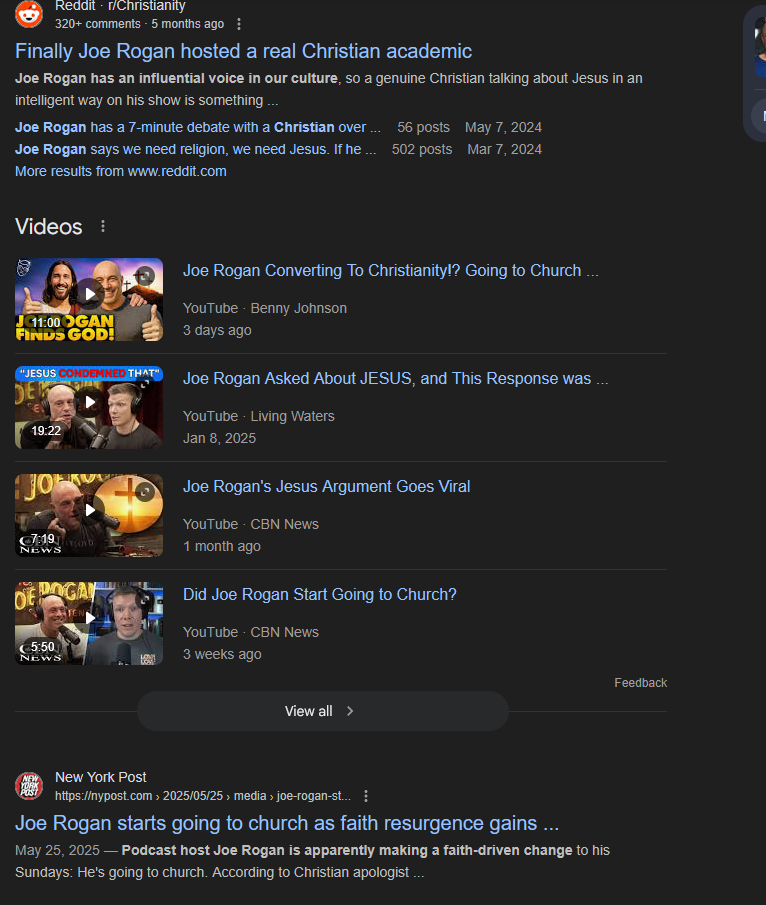Viewport: 766px width, 905px height.
Task: Click the 'Videos' section heading
Action: [x=48, y=226]
